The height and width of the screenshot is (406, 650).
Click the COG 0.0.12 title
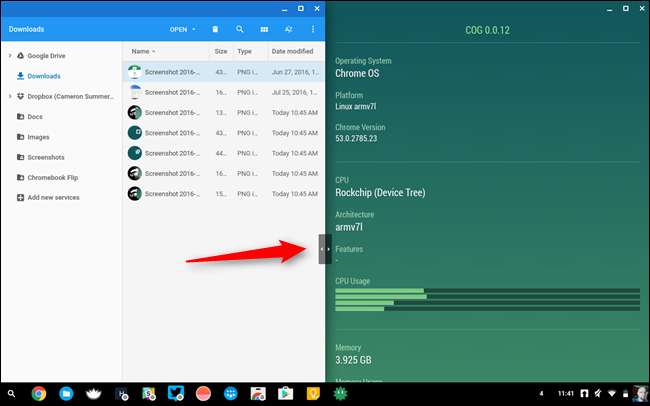click(488, 30)
